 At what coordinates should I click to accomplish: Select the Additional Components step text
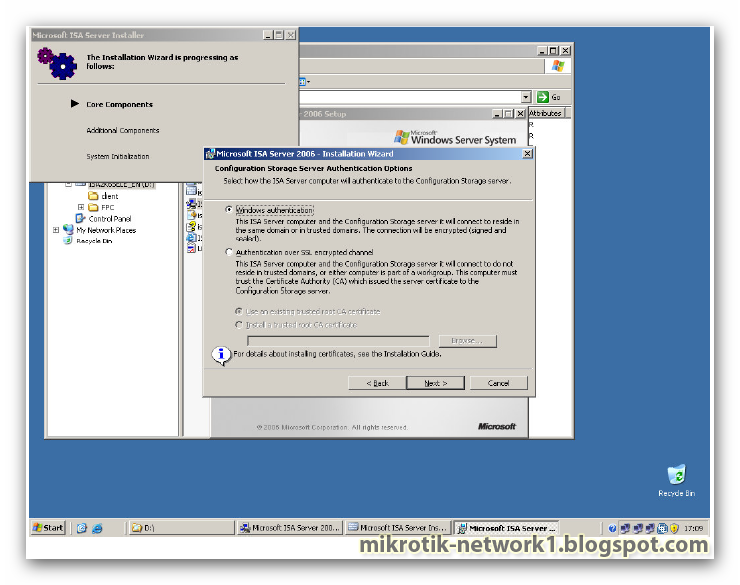click(x=123, y=130)
